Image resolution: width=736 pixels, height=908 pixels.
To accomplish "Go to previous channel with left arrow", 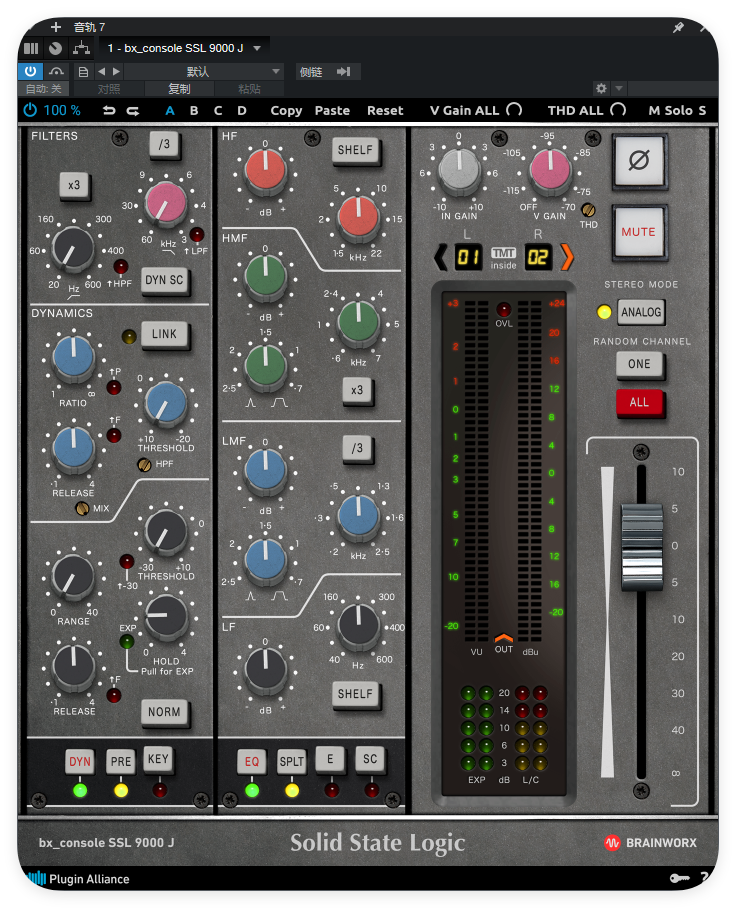I will point(441,257).
